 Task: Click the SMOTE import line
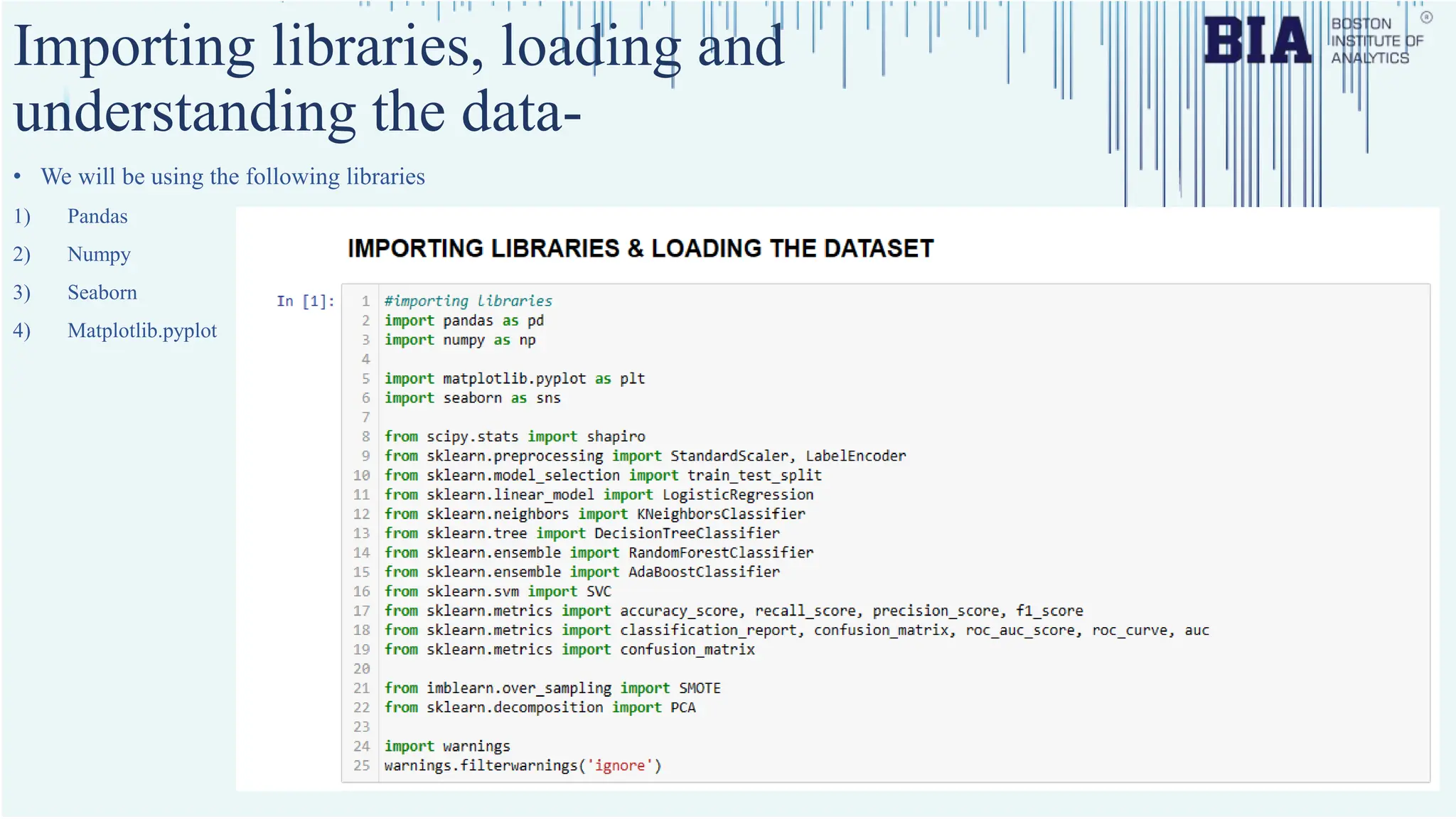[x=552, y=688]
